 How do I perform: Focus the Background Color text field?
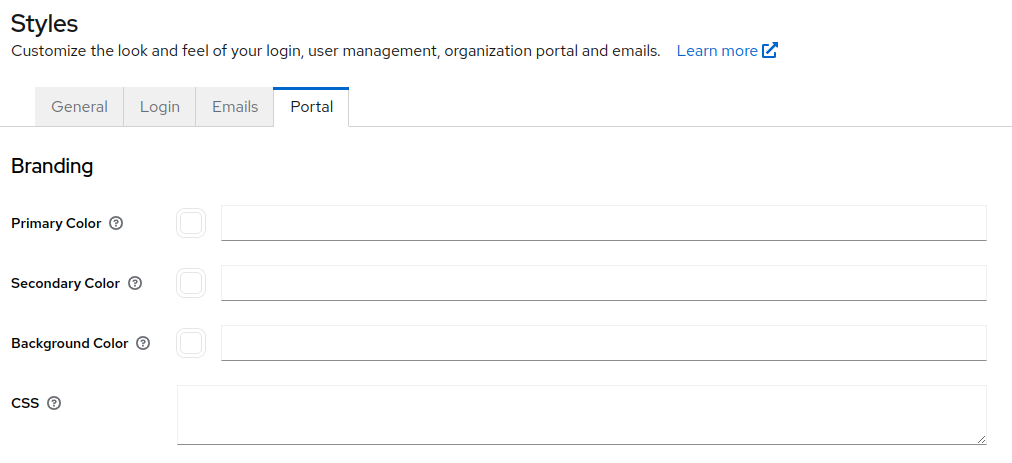point(603,343)
